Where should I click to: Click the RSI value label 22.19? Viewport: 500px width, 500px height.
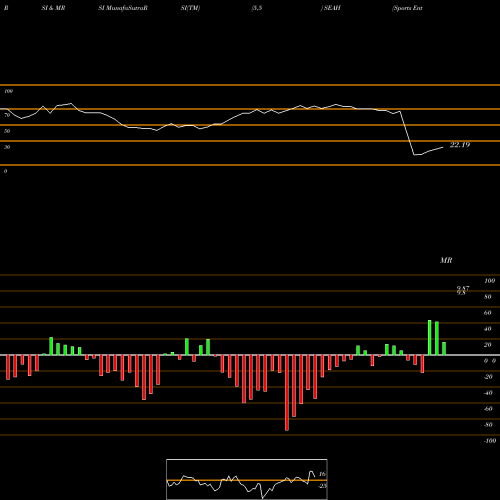tap(460, 145)
